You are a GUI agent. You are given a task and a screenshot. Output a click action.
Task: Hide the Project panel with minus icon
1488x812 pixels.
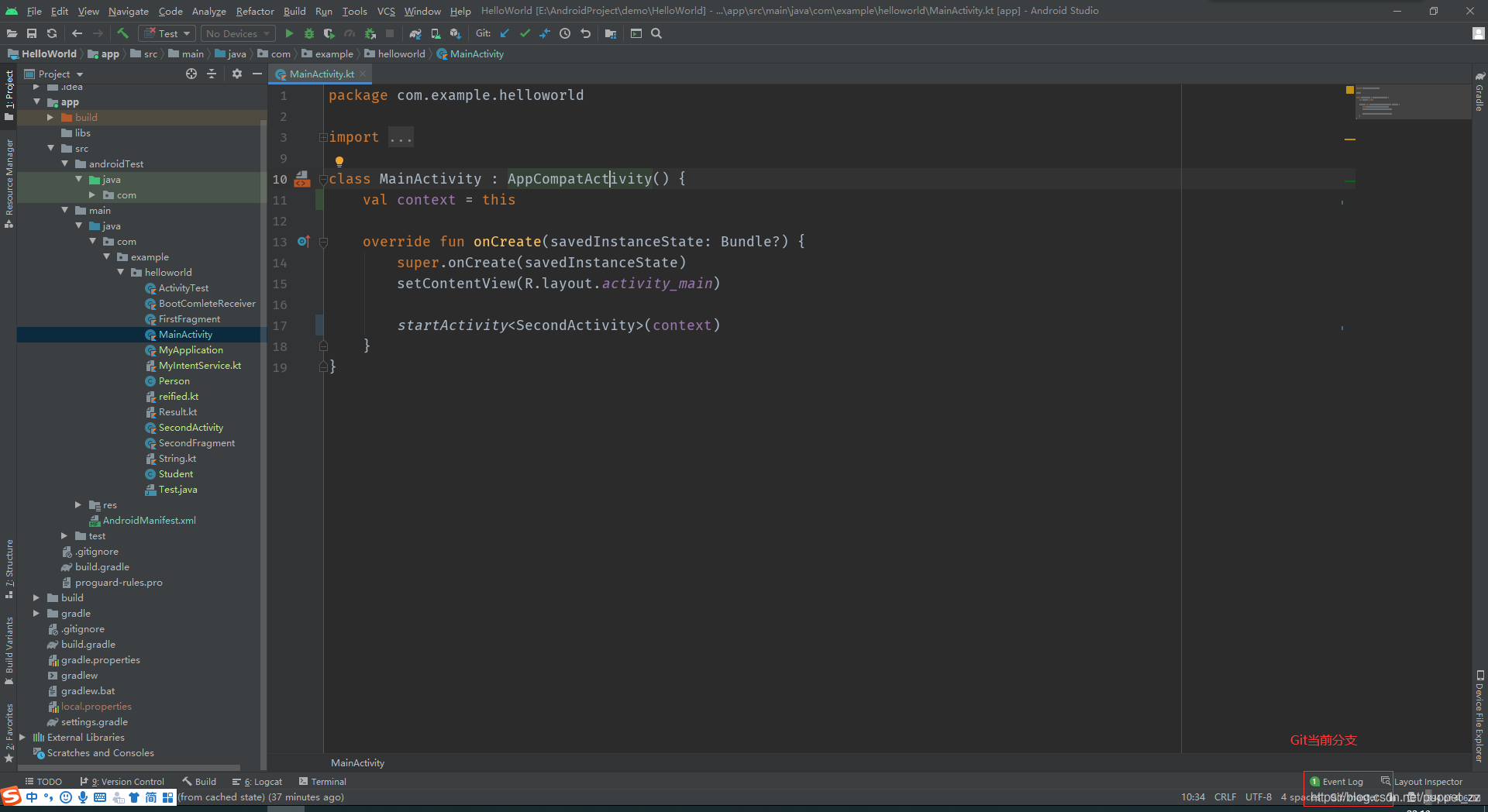pos(257,74)
